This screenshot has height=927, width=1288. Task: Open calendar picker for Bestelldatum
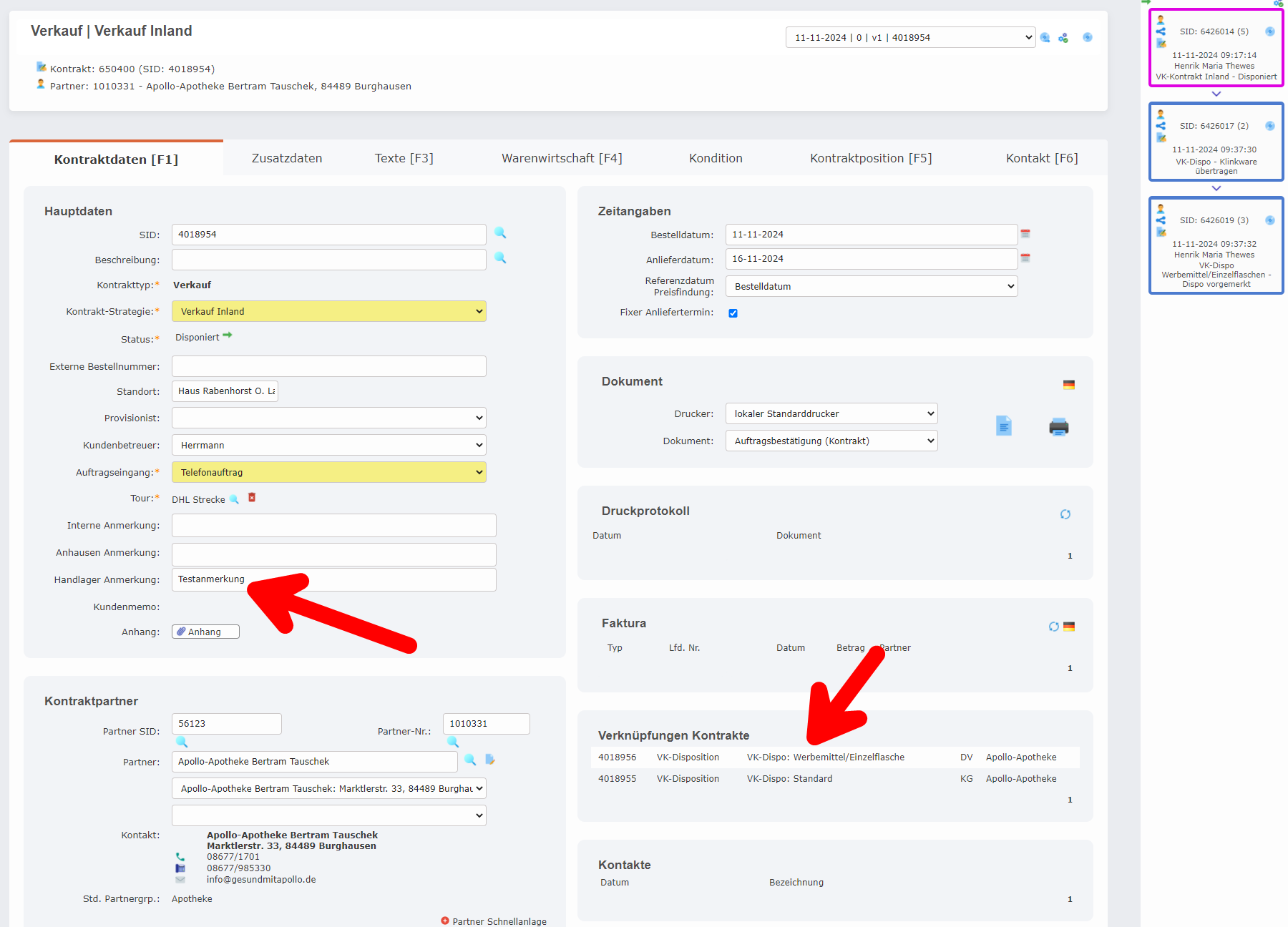[1025, 234]
